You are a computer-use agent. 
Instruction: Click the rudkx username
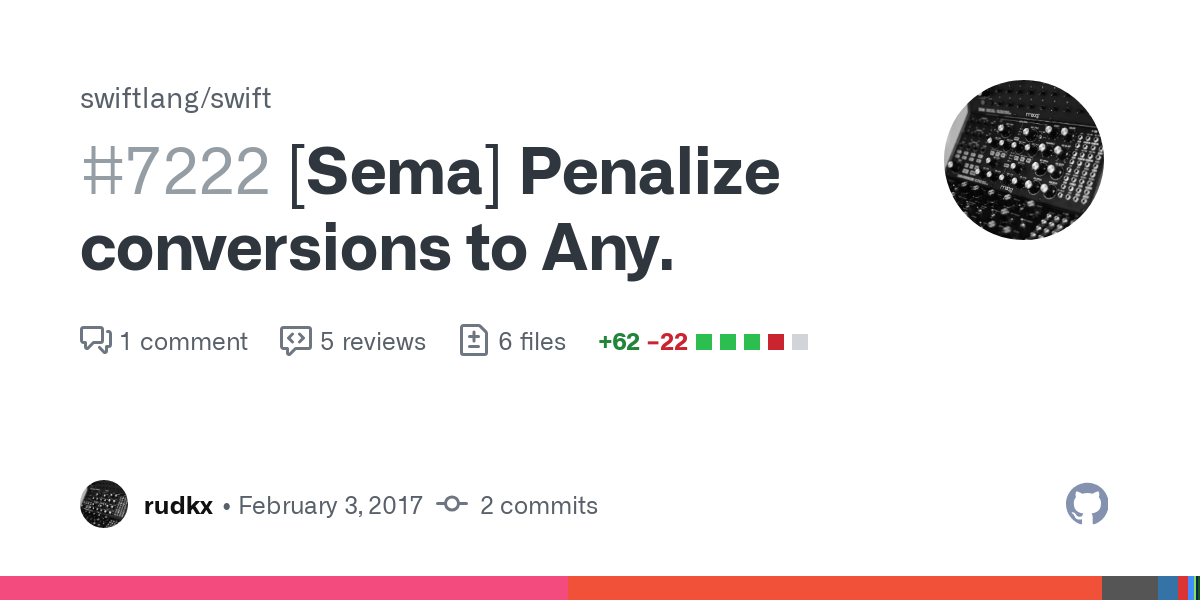pyautogui.click(x=178, y=506)
